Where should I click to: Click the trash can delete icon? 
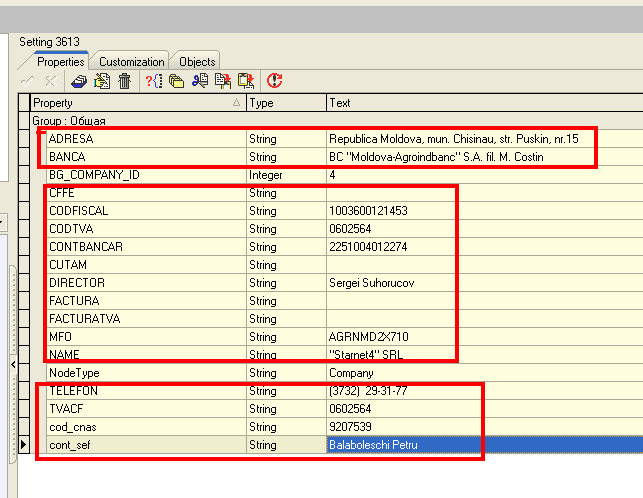(x=125, y=81)
